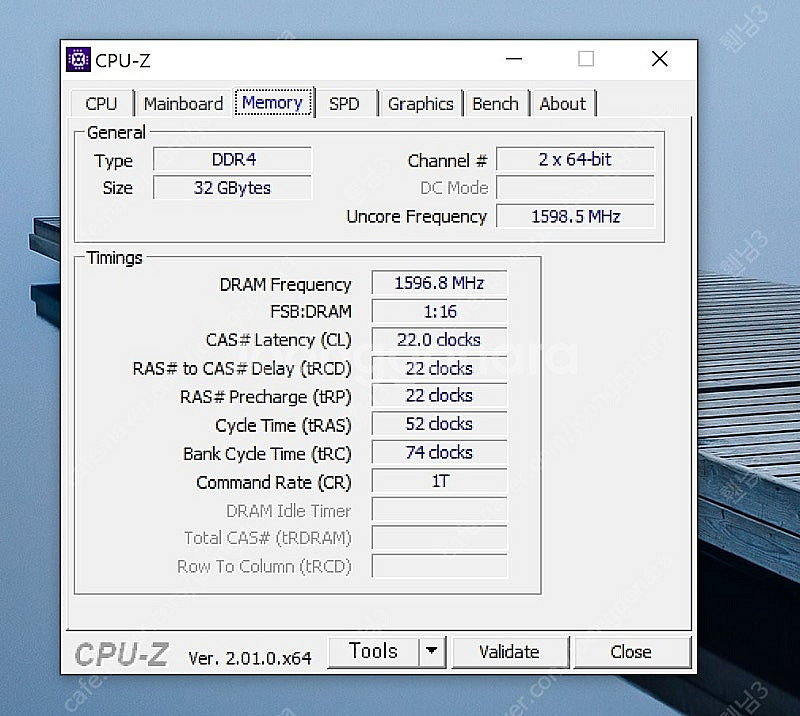
Task: Click the CPU-Z logo at bottom left
Action: pos(121,654)
